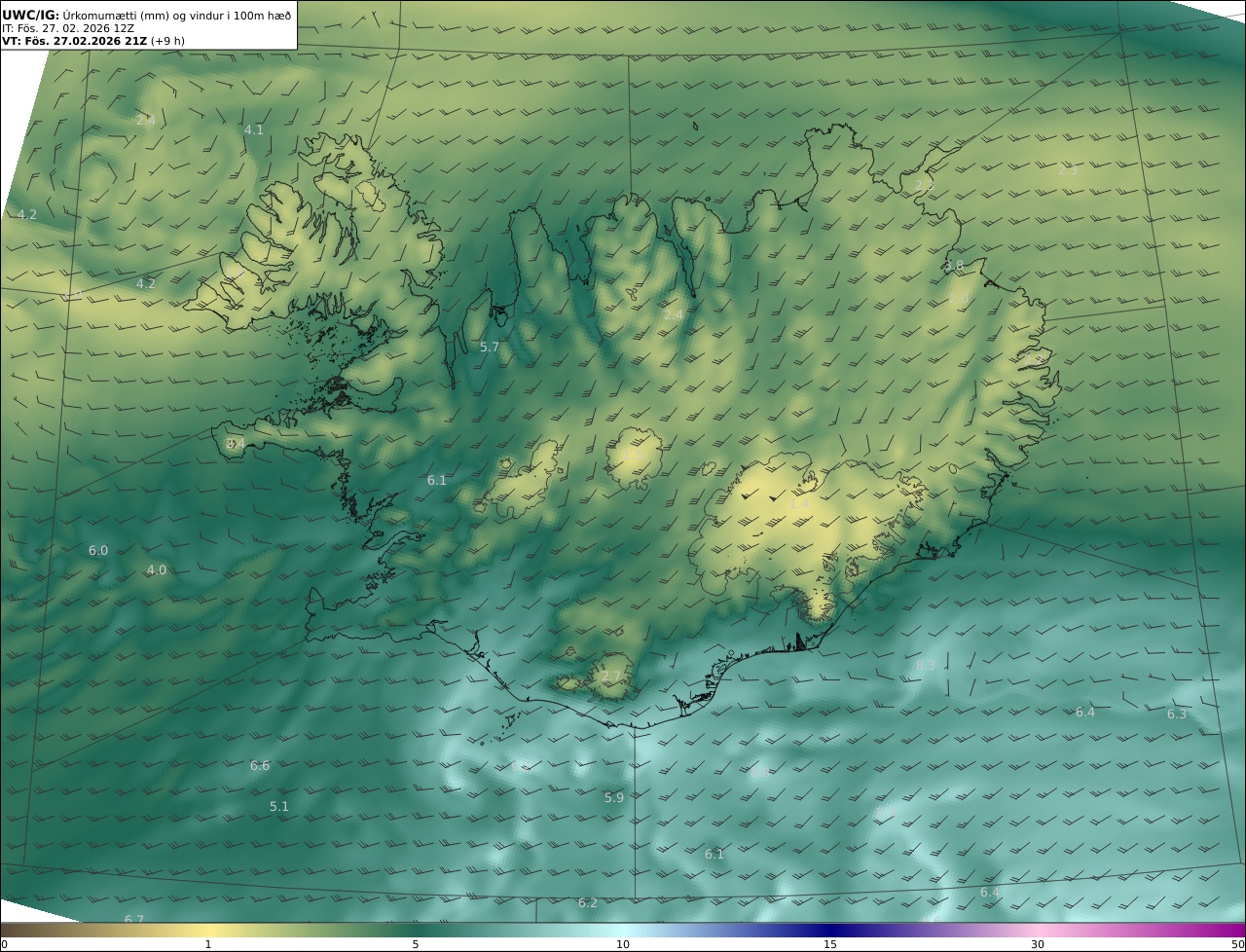
Task: Select the 6.2 value label
Action: [x=588, y=903]
